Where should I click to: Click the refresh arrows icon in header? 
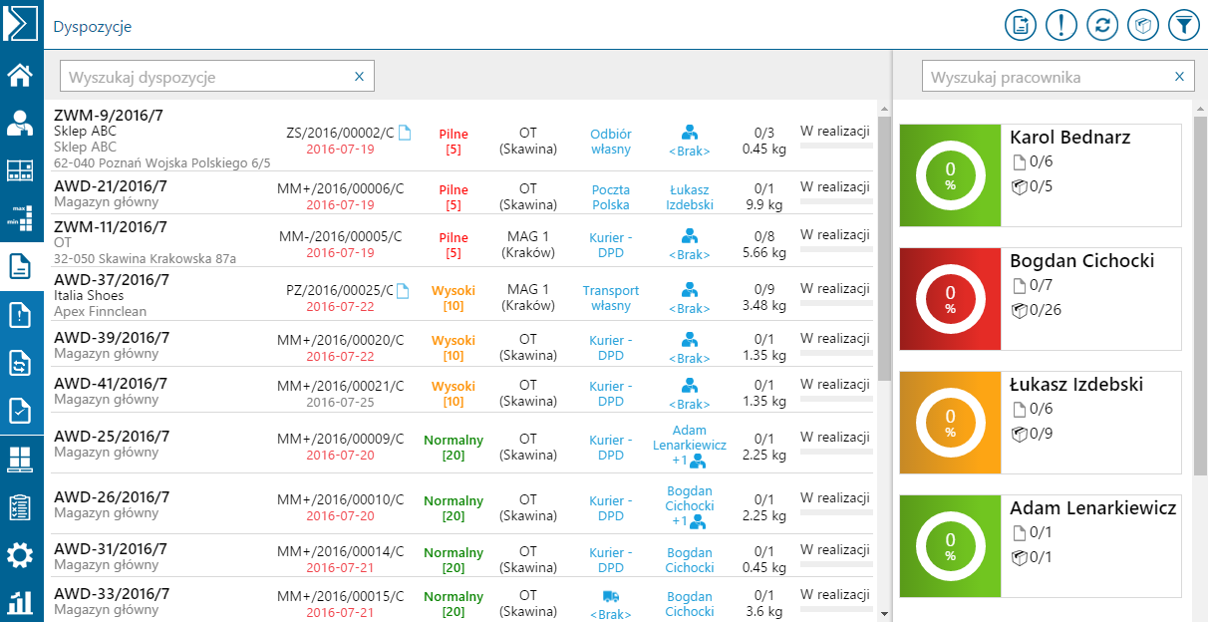pos(1102,25)
